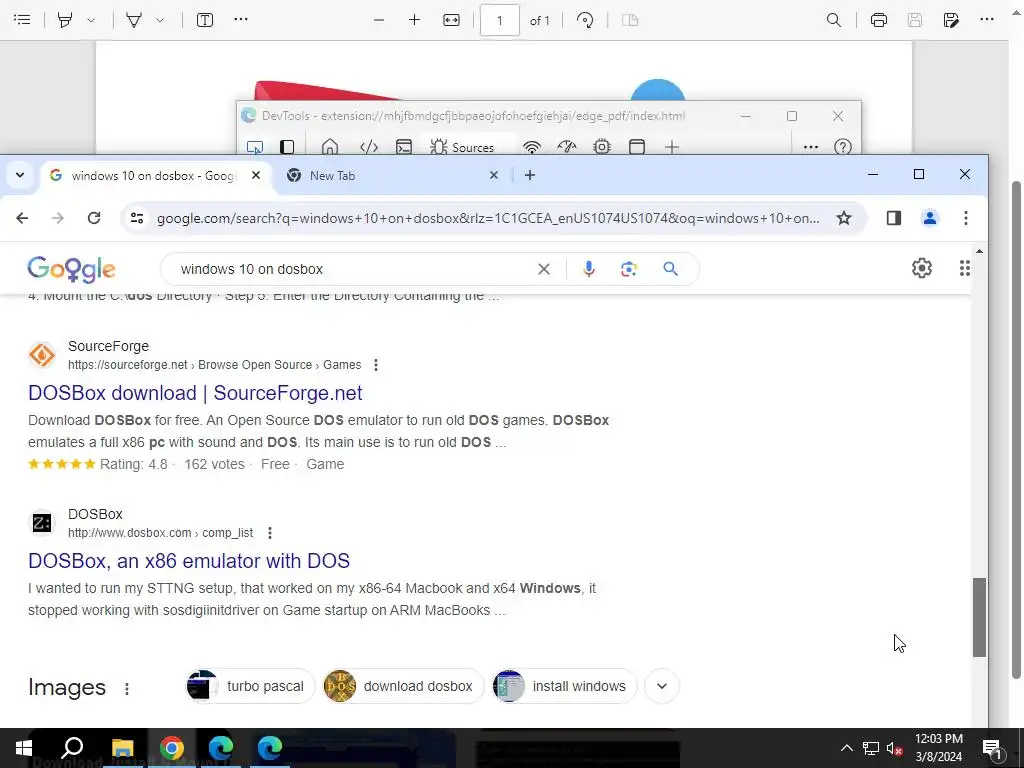
Task: Click the Chrome address bar URL
Action: 488,218
